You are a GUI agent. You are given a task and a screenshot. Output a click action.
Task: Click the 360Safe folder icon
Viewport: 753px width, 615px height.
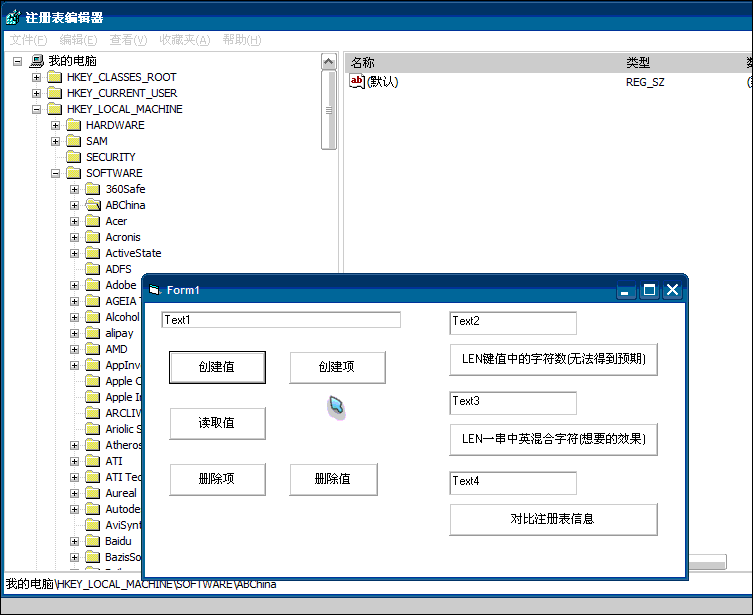(93, 189)
